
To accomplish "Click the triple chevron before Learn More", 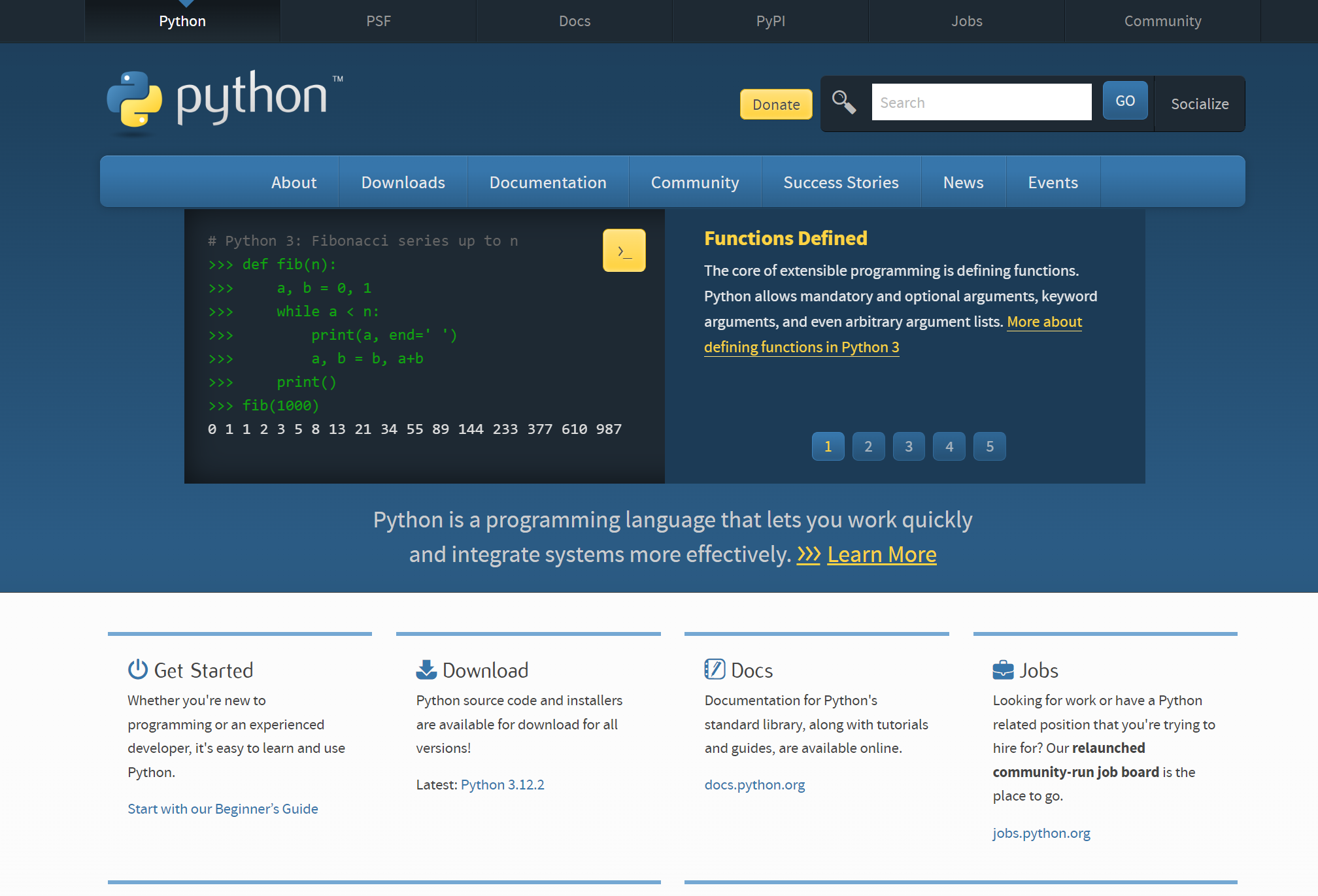I will click(809, 554).
